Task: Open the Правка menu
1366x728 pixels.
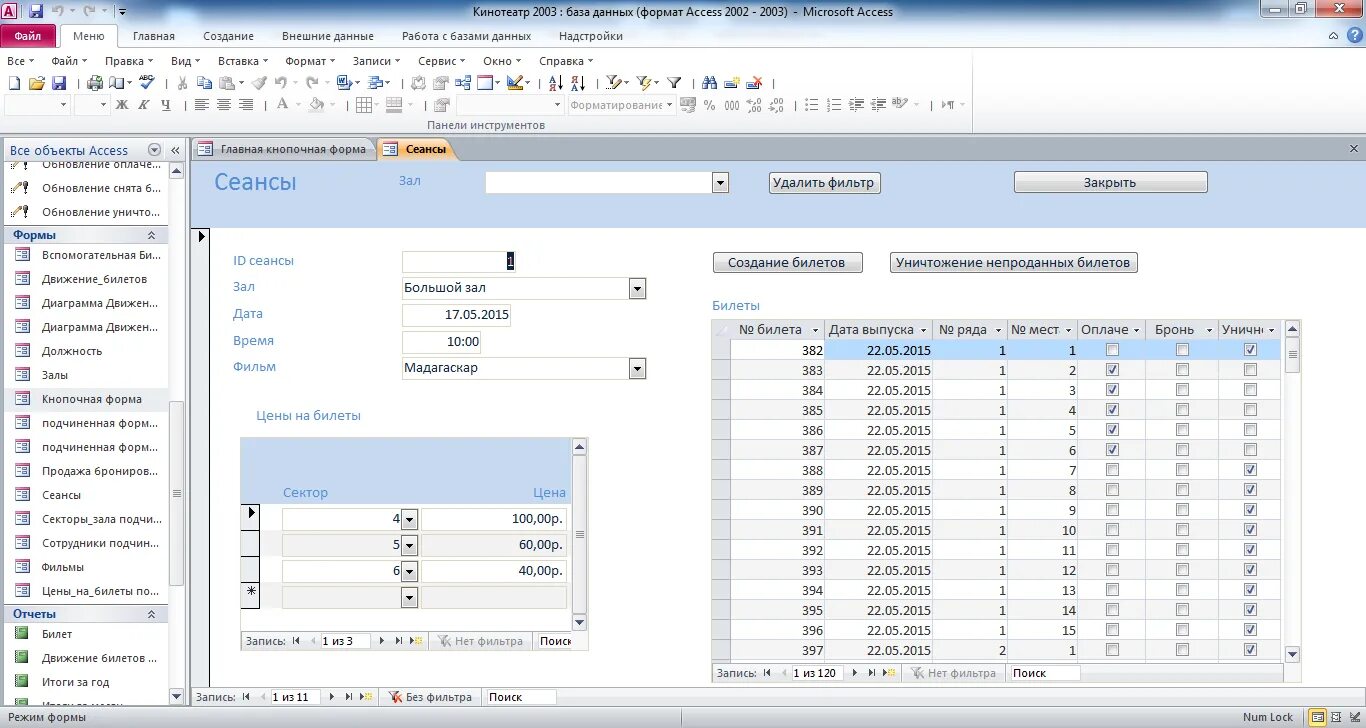Action: click(129, 61)
